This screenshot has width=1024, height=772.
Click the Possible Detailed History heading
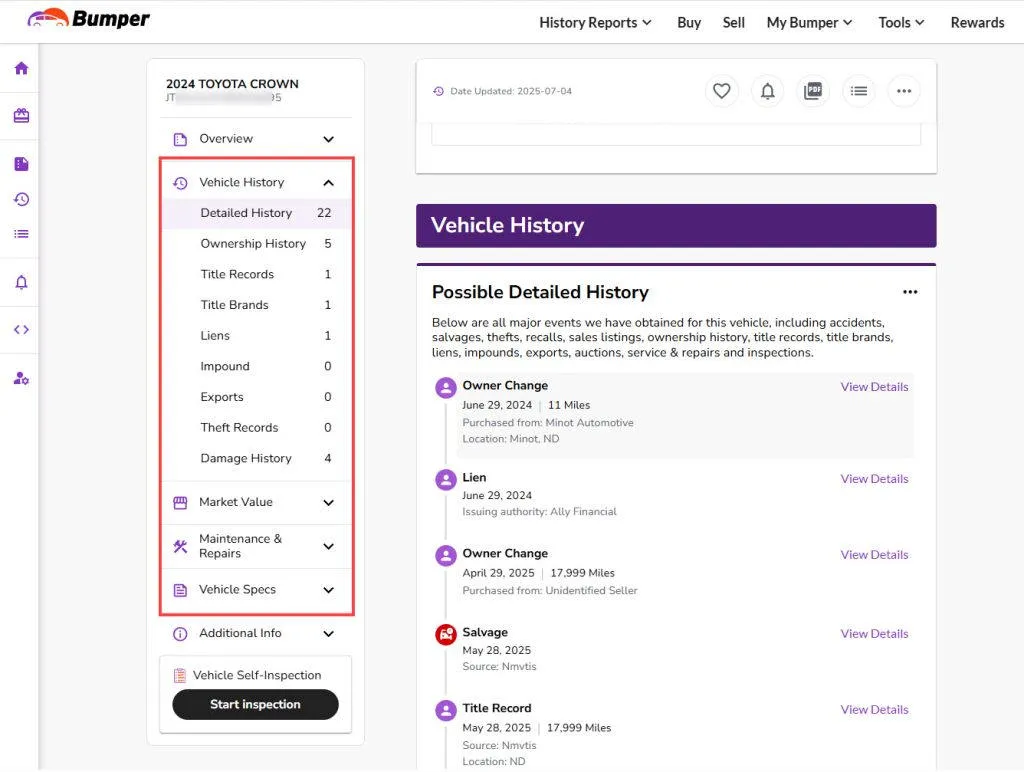(540, 292)
